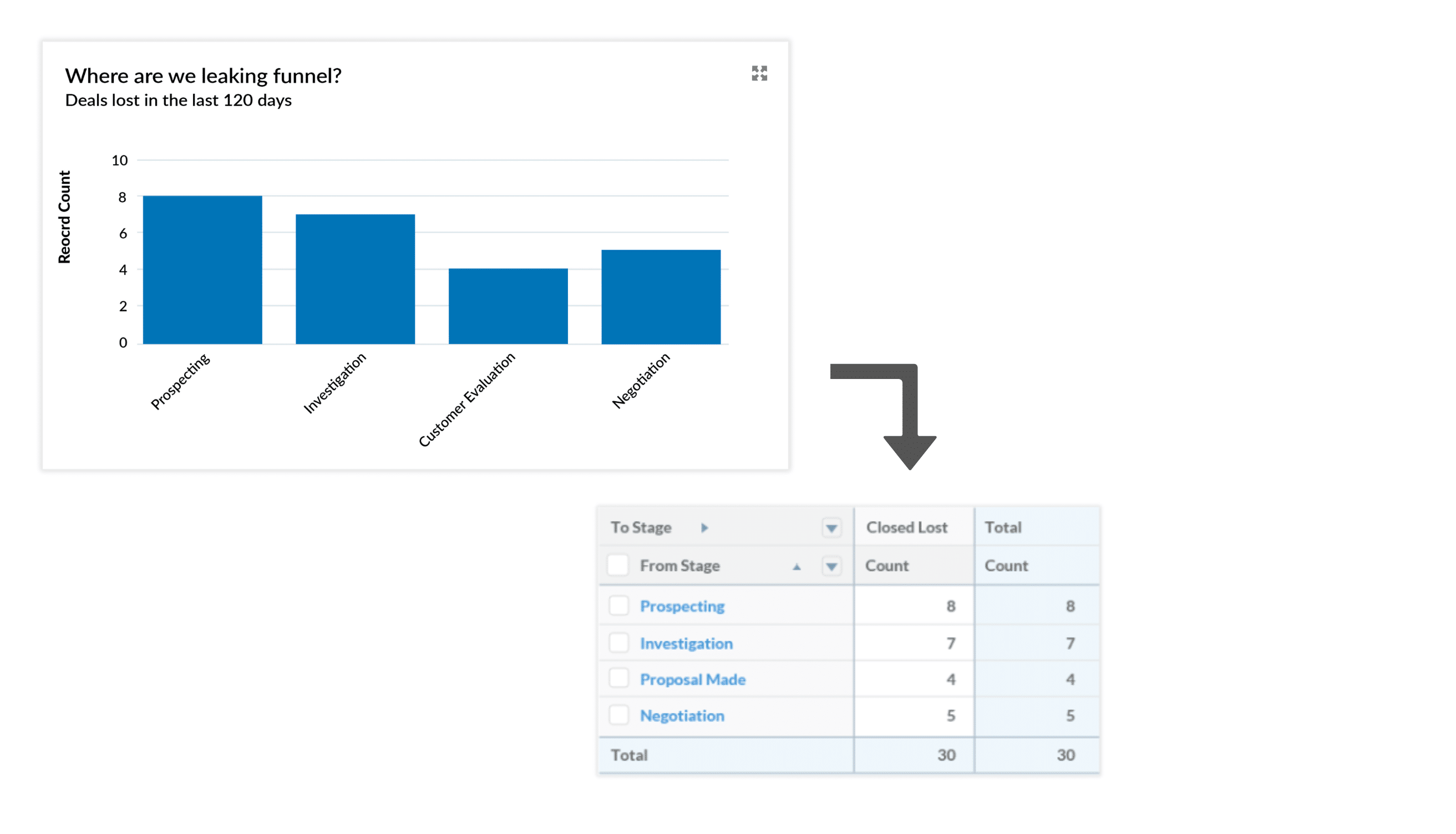Check the Investigation row checkbox
Screen dimensions: 1456x834
tap(618, 643)
